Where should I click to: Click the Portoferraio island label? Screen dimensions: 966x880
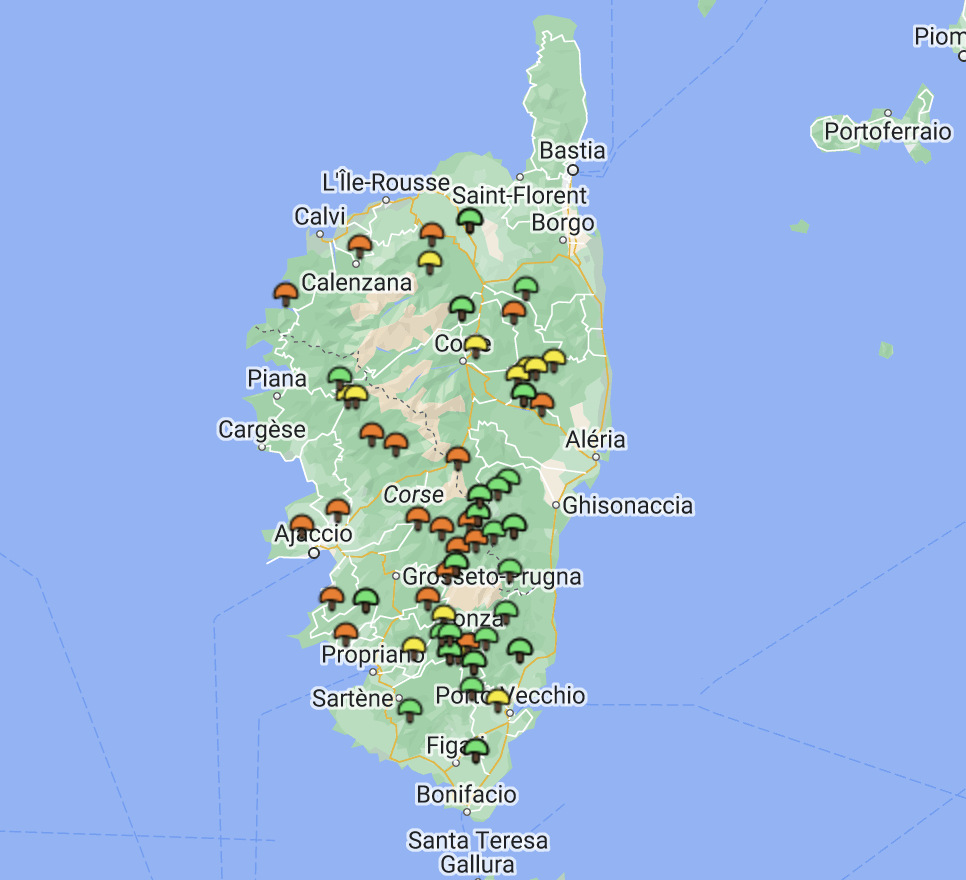tap(888, 130)
